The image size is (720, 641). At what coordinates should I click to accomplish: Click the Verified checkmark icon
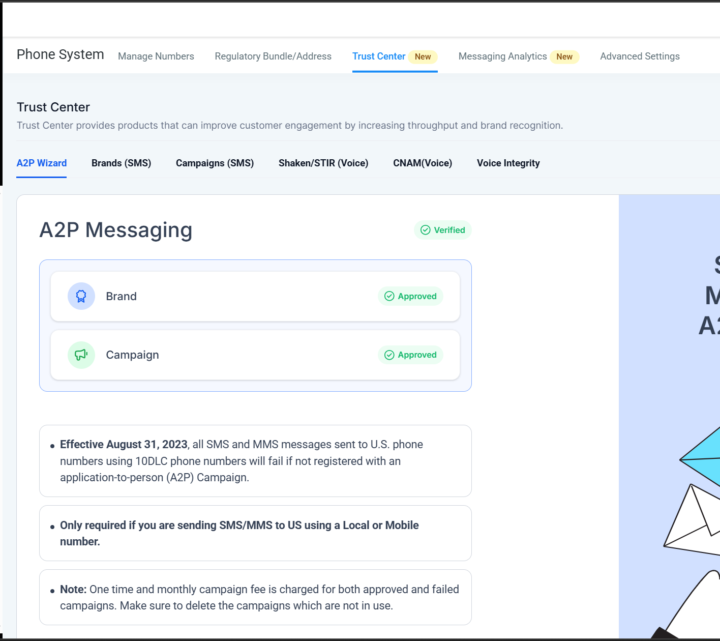coord(426,230)
